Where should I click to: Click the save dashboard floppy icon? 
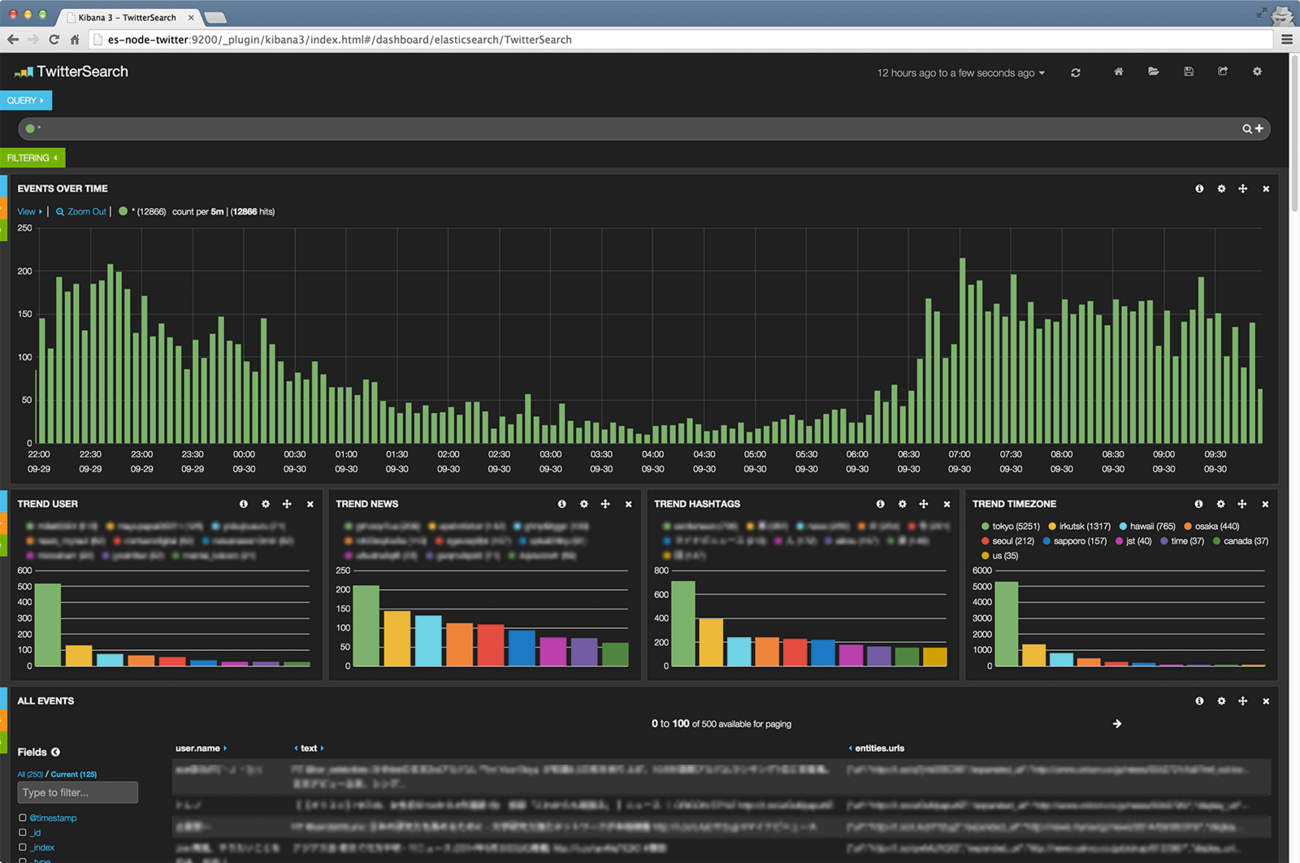(1188, 72)
